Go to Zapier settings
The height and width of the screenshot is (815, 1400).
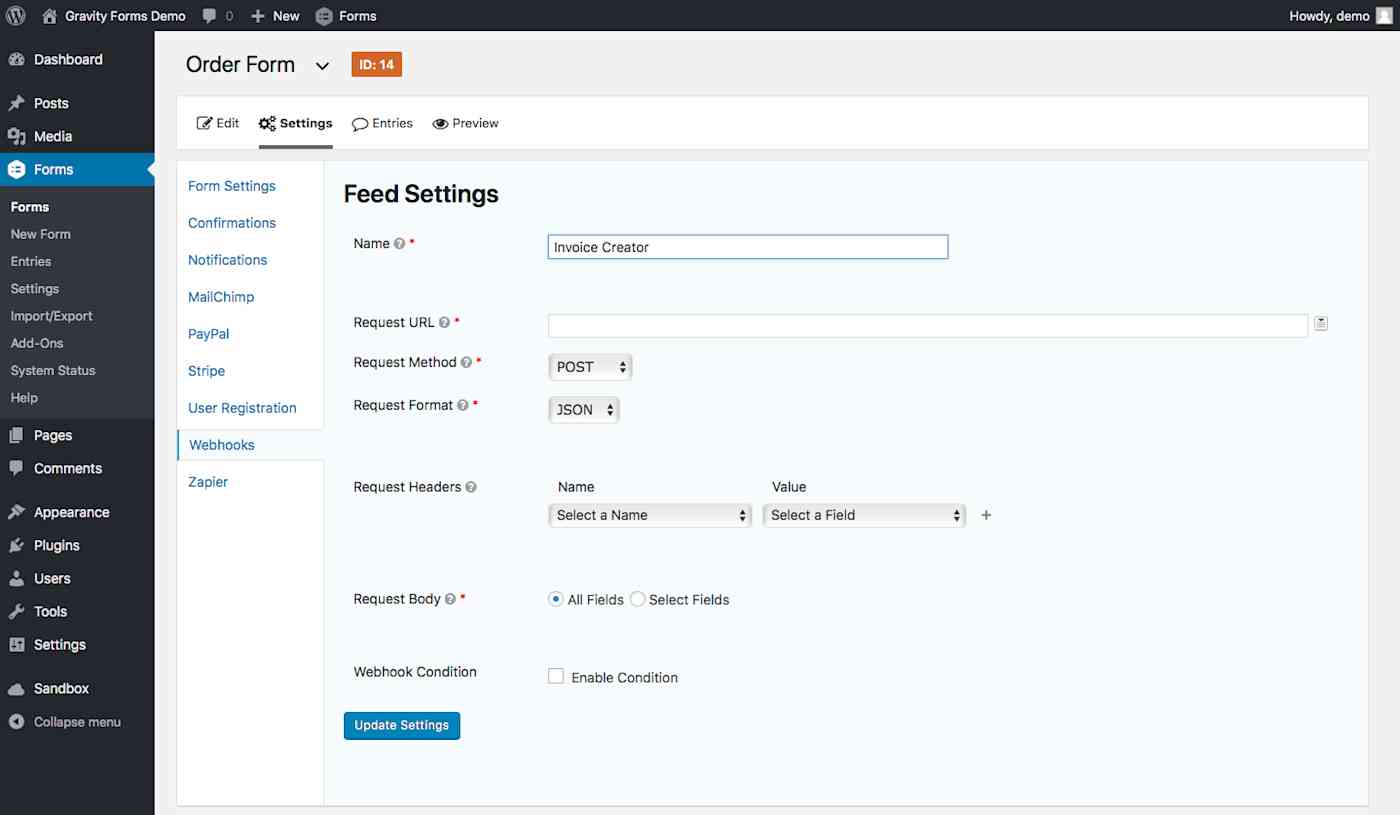[x=208, y=481]
